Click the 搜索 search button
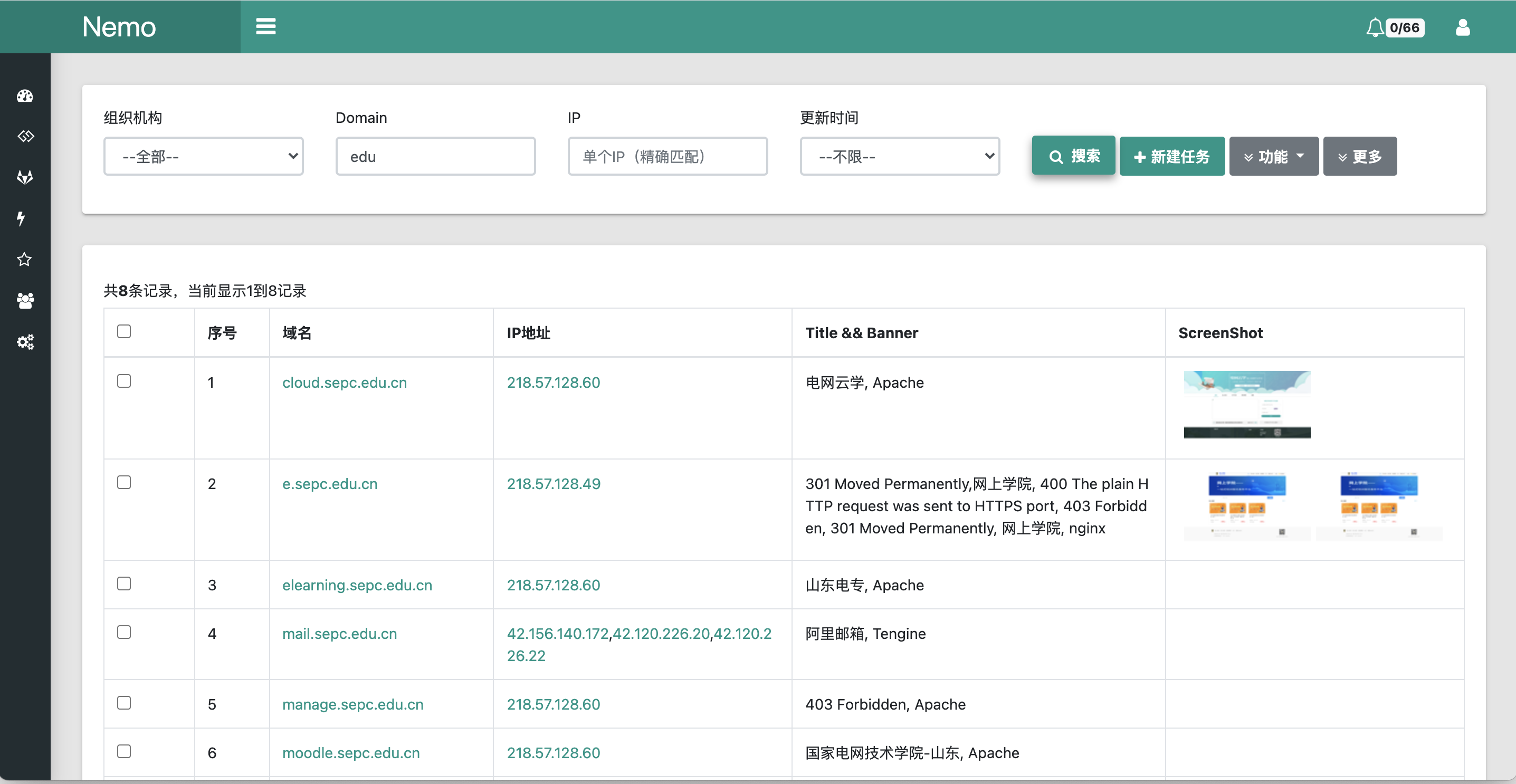Screen dimensions: 1516x784 click(1073, 156)
